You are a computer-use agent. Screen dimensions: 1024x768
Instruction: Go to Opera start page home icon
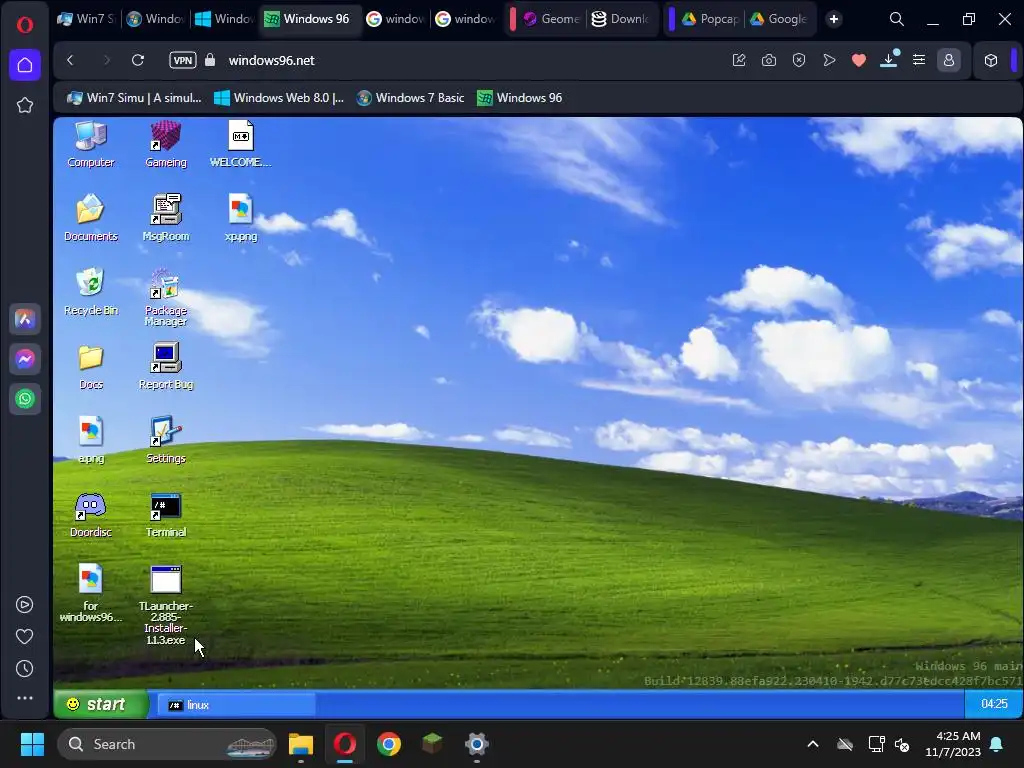pos(25,65)
